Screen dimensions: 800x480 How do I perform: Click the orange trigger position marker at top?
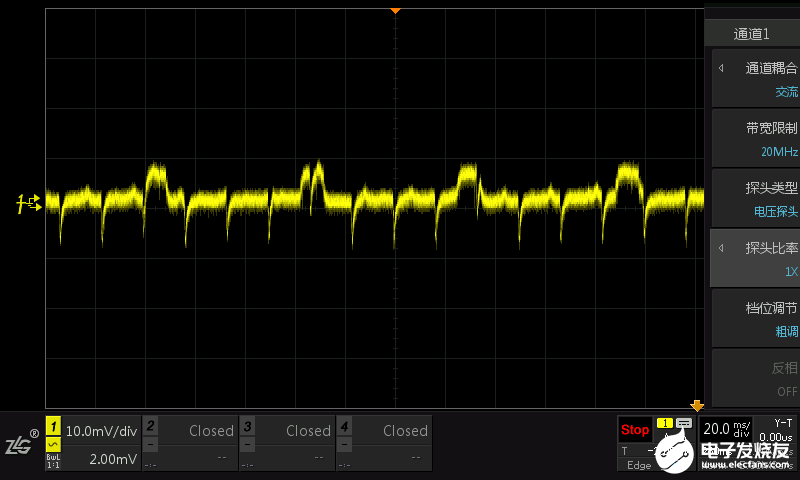pos(395,11)
